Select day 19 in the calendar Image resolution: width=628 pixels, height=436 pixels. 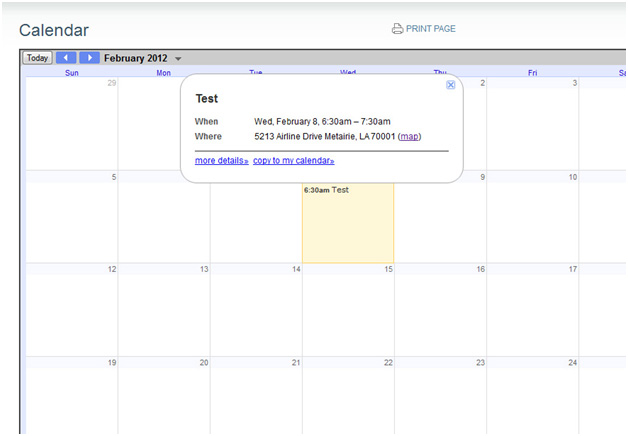pyautogui.click(x=112, y=362)
